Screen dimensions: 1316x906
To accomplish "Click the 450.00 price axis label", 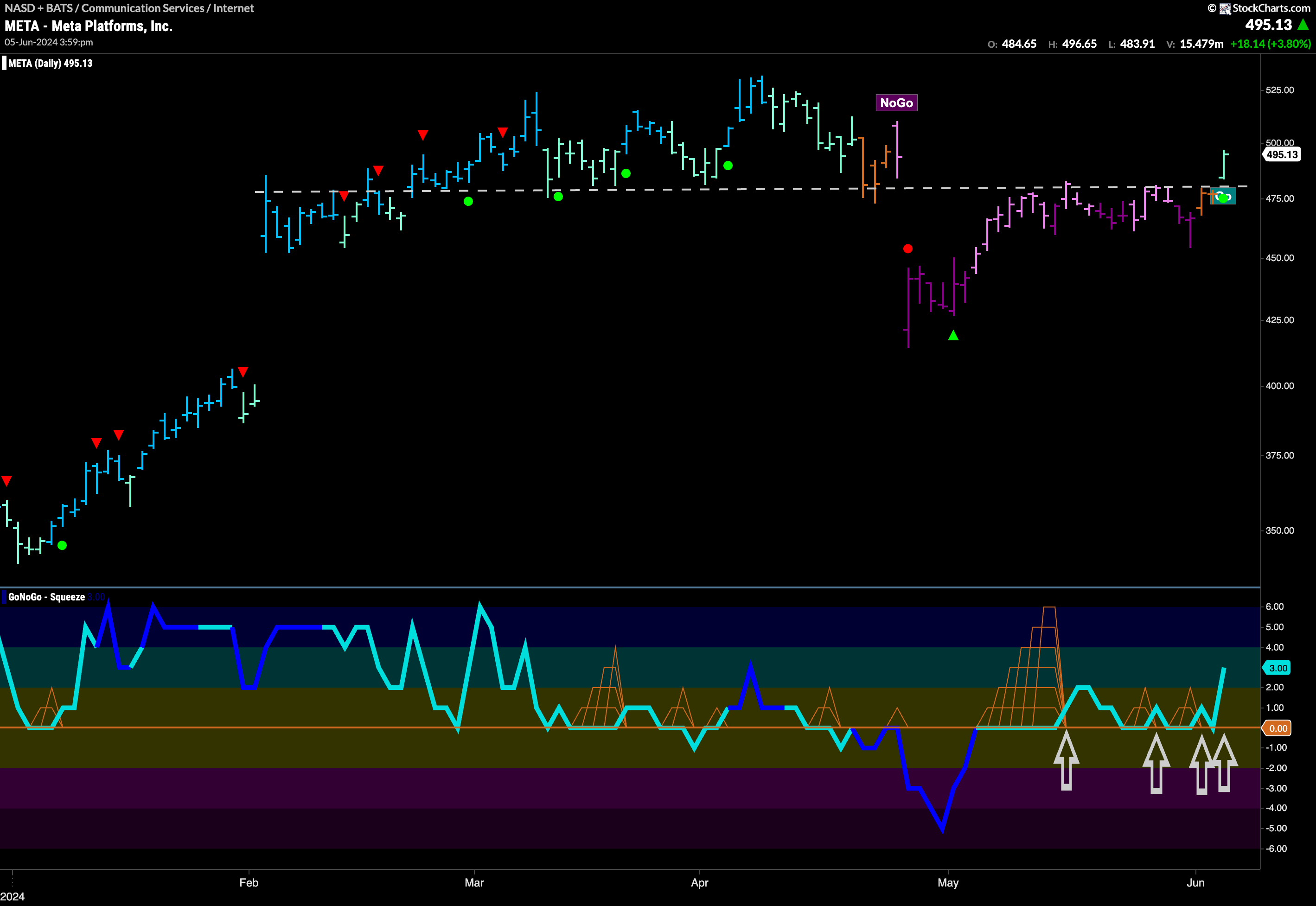I will click(x=1280, y=258).
